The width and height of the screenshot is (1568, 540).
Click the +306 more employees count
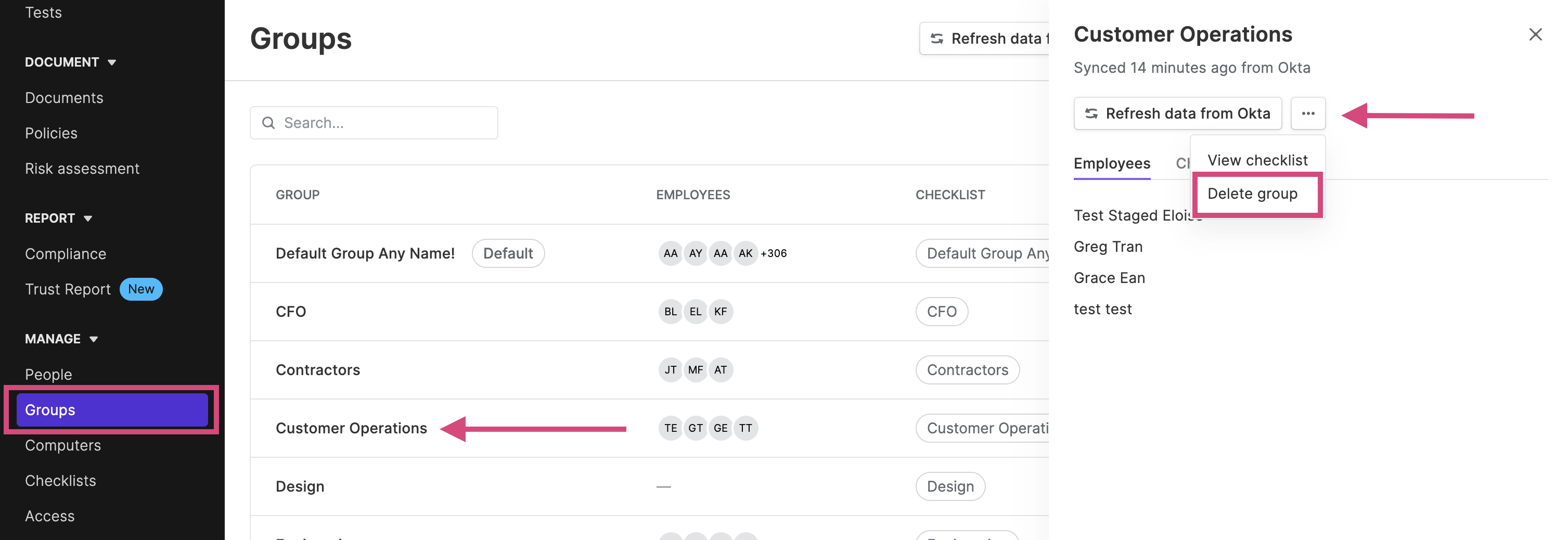point(774,253)
